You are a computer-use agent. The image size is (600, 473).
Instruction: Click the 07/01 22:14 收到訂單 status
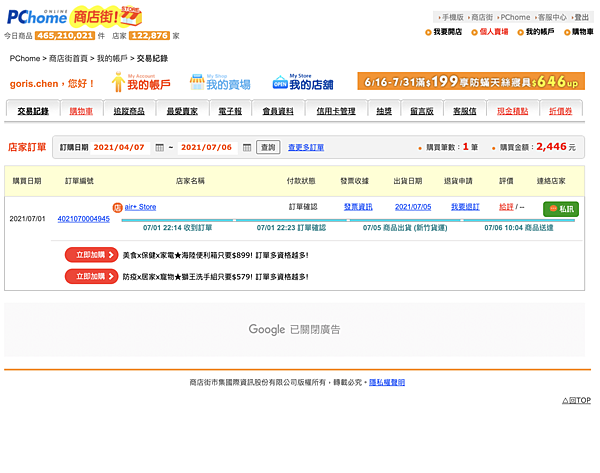178,228
